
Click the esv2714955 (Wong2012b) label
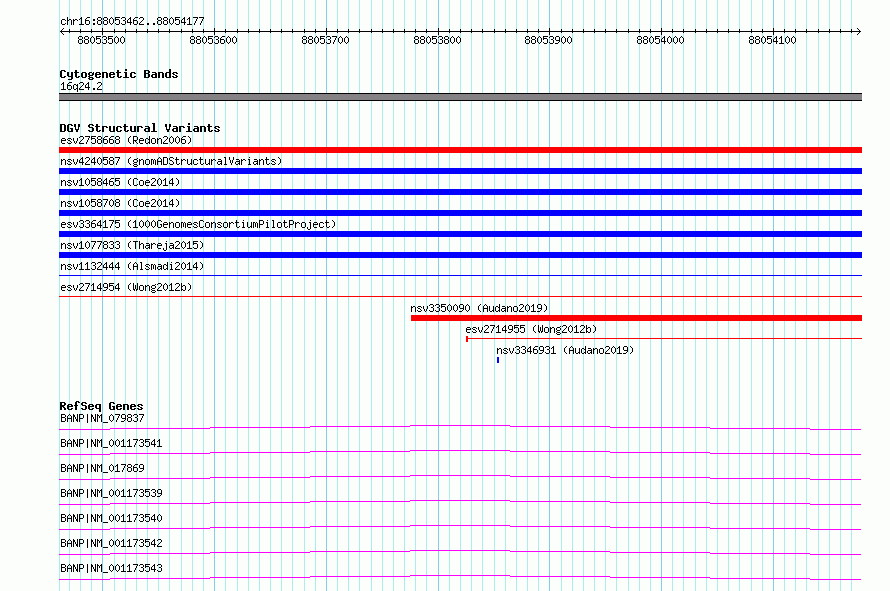pos(531,329)
